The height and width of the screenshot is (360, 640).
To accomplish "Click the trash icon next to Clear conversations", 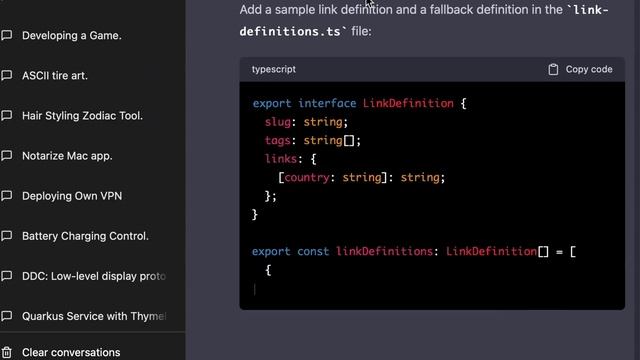I will click(x=7, y=352).
